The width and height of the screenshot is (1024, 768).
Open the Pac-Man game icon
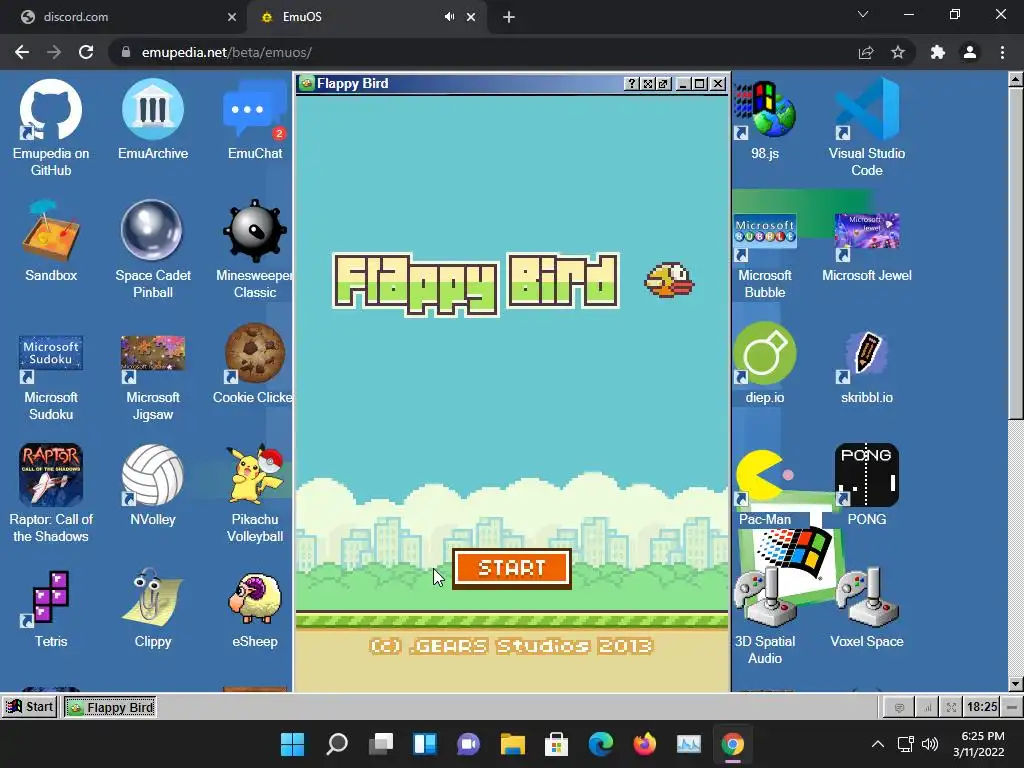(765, 486)
